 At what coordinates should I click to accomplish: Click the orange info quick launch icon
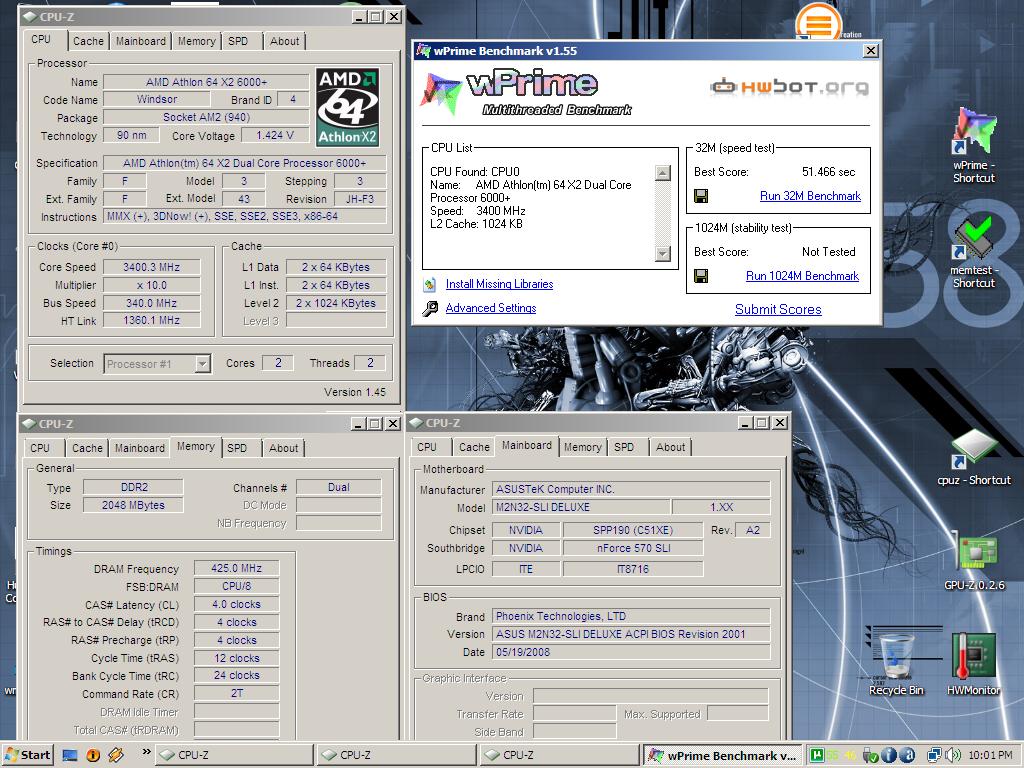coord(93,756)
